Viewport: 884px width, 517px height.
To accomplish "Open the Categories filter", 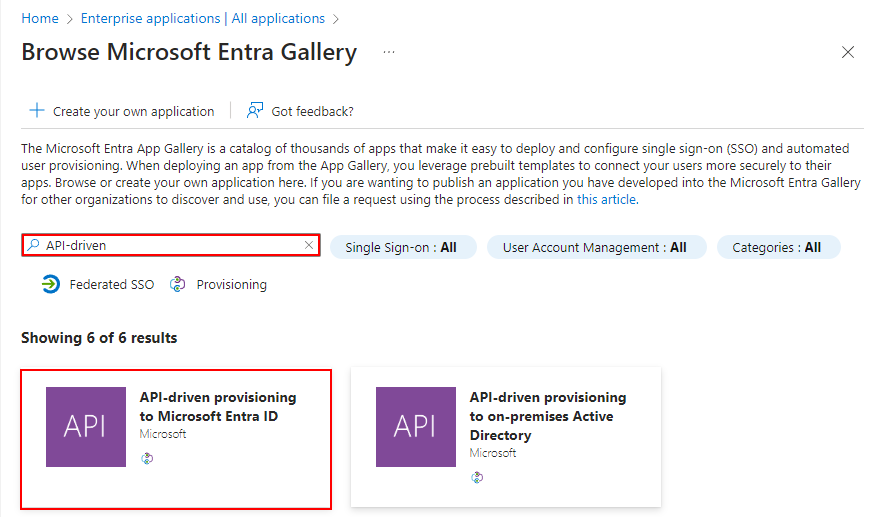I will [x=779, y=248].
